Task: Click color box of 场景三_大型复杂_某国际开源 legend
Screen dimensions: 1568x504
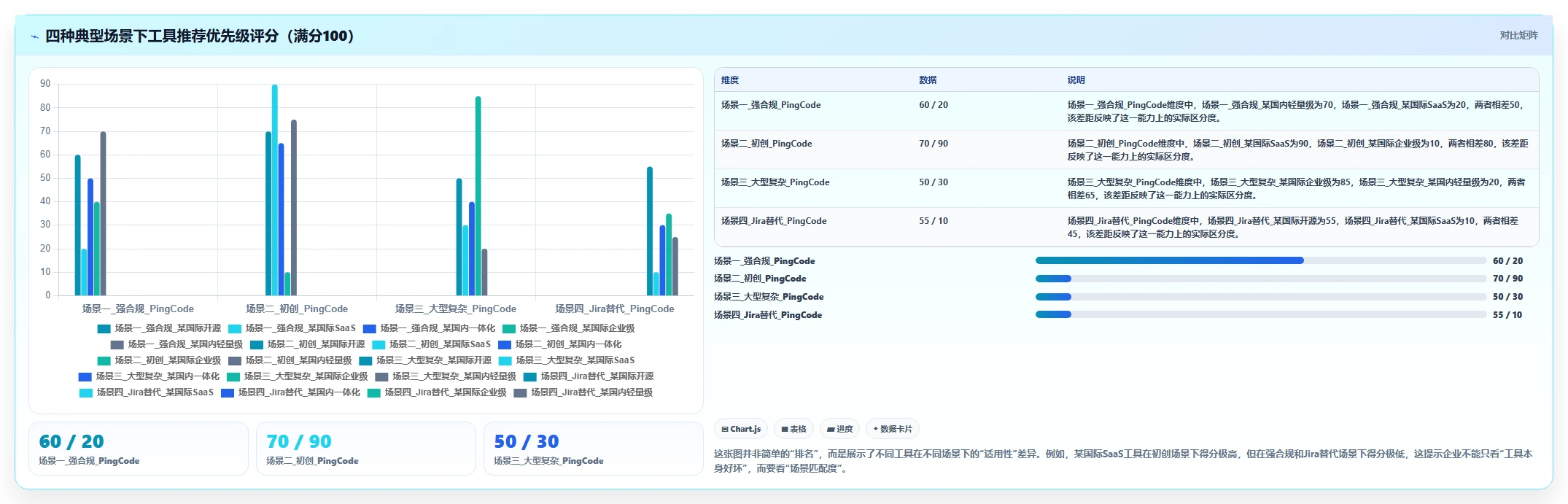Action: pos(365,360)
